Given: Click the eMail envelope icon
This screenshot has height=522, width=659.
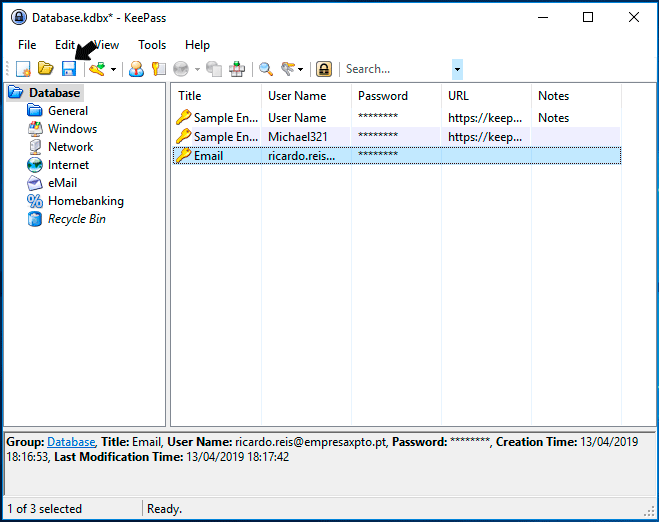Looking at the screenshot, I should click(35, 183).
